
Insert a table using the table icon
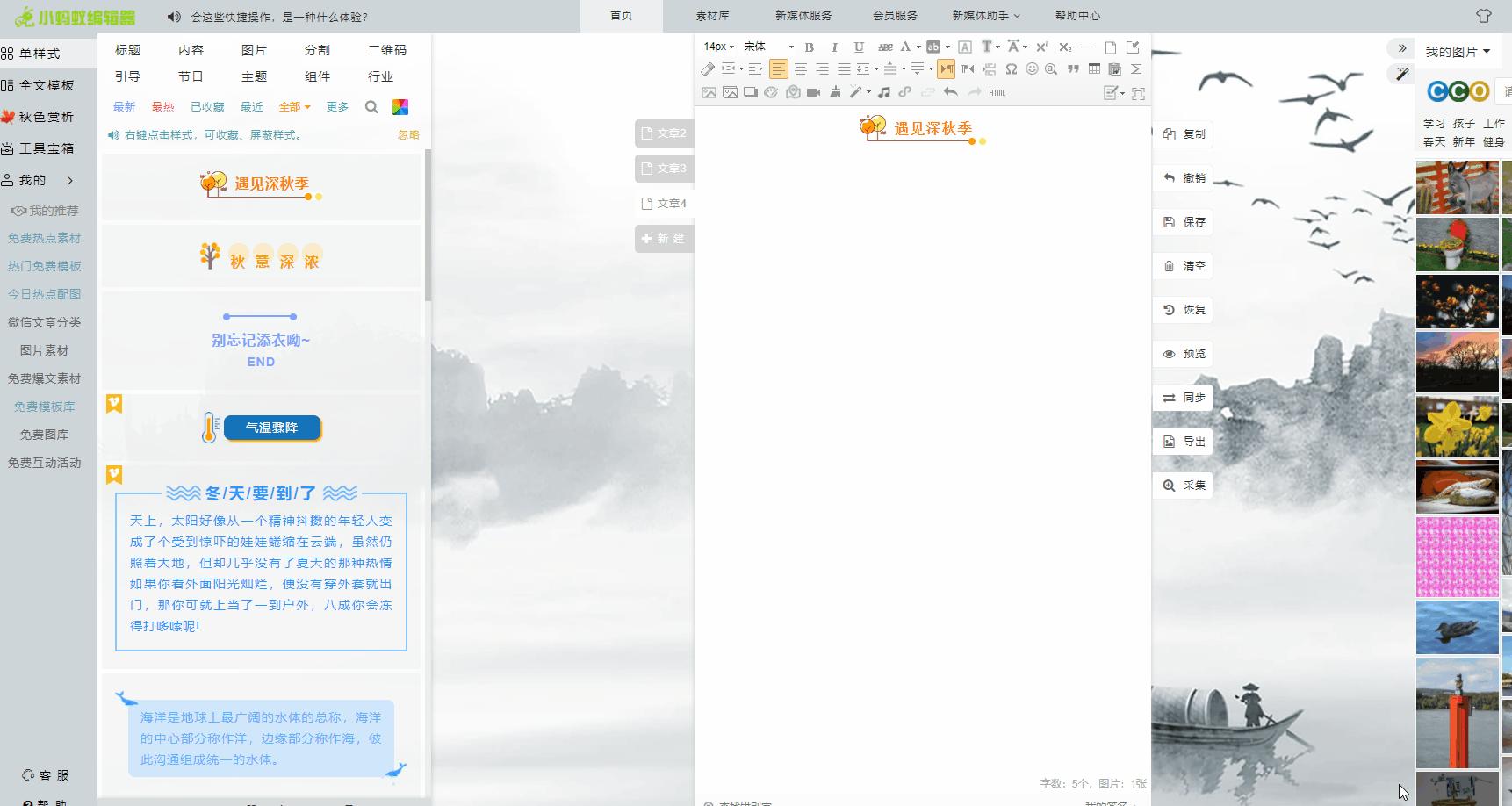[x=1094, y=68]
